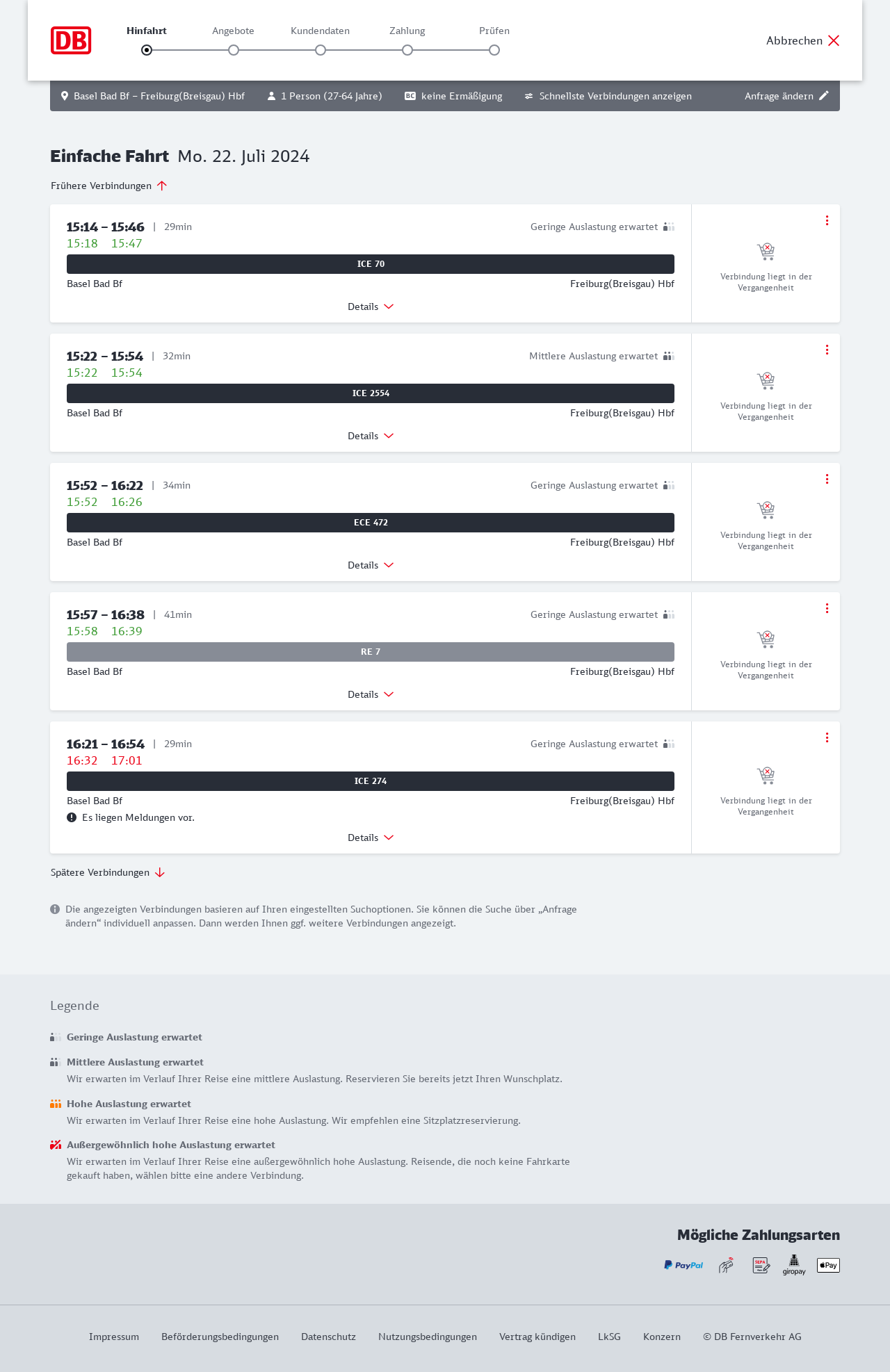Click the Apple Pay icon
Image resolution: width=890 pixels, height=1372 pixels.
[828, 1265]
